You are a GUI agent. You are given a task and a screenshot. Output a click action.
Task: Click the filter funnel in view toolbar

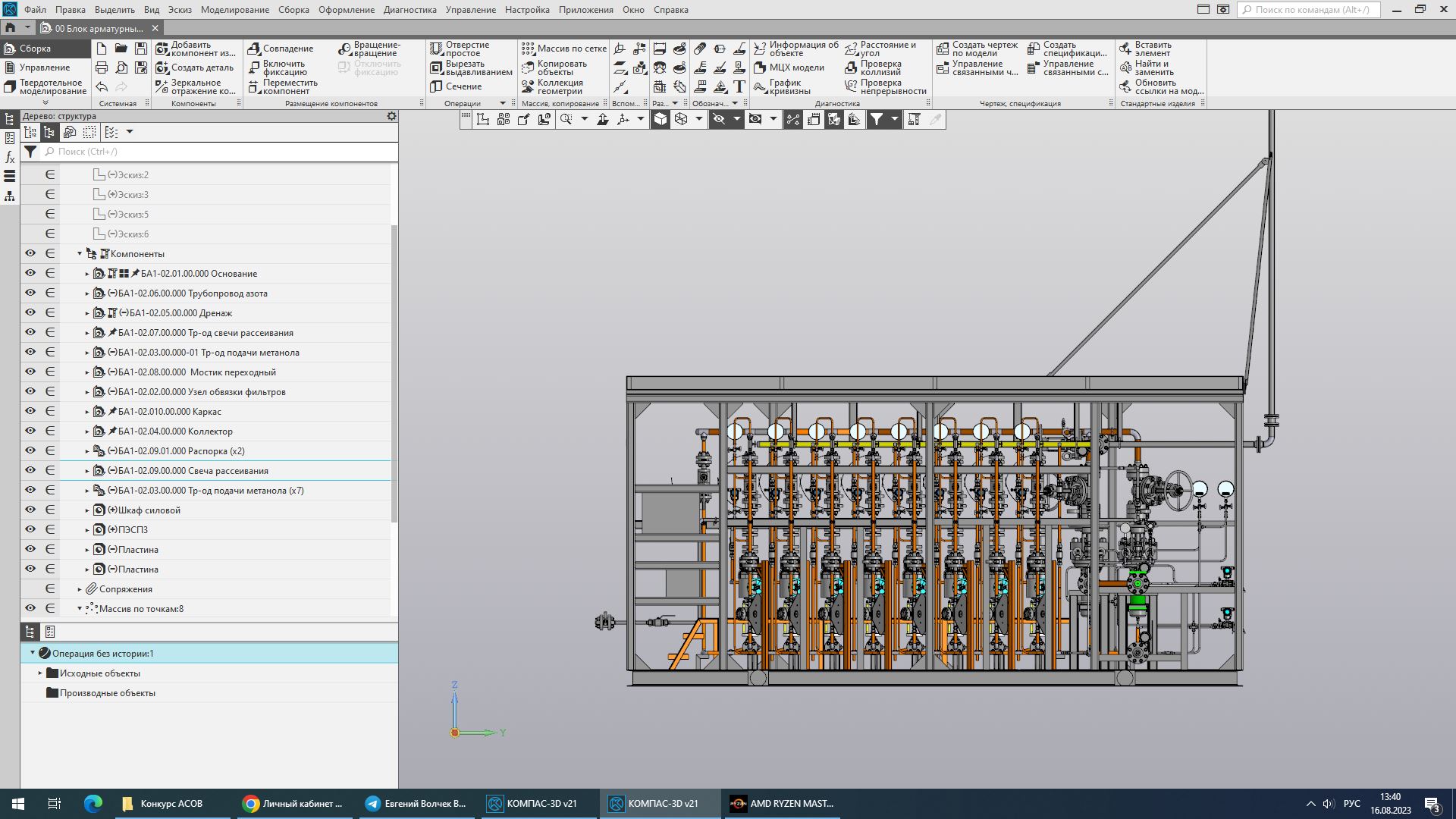[x=877, y=119]
